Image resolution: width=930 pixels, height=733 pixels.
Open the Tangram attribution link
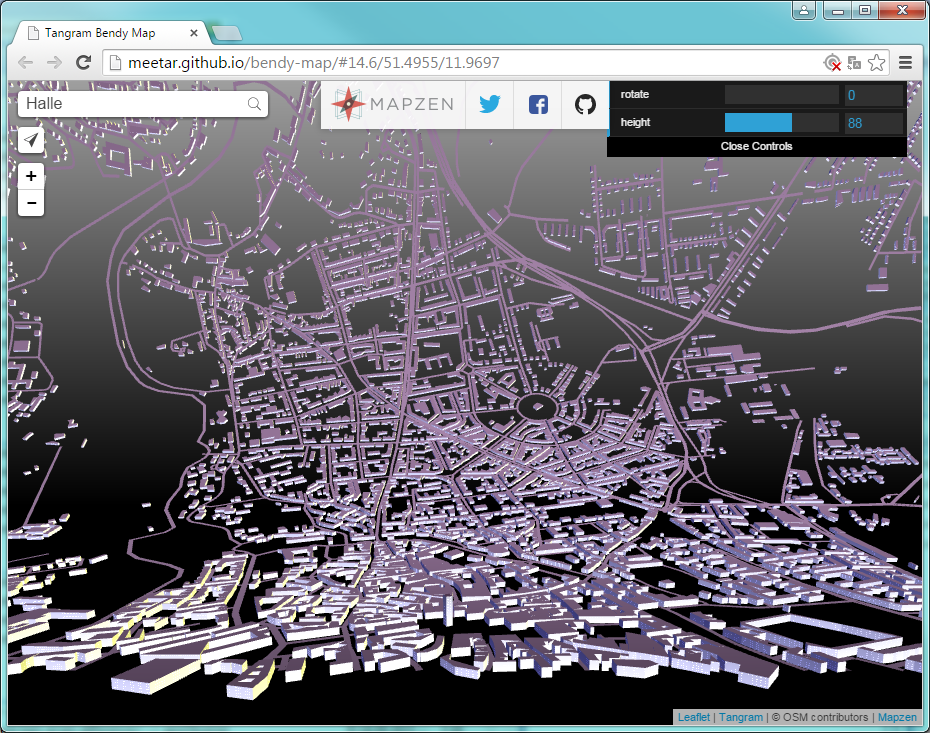tap(740, 717)
